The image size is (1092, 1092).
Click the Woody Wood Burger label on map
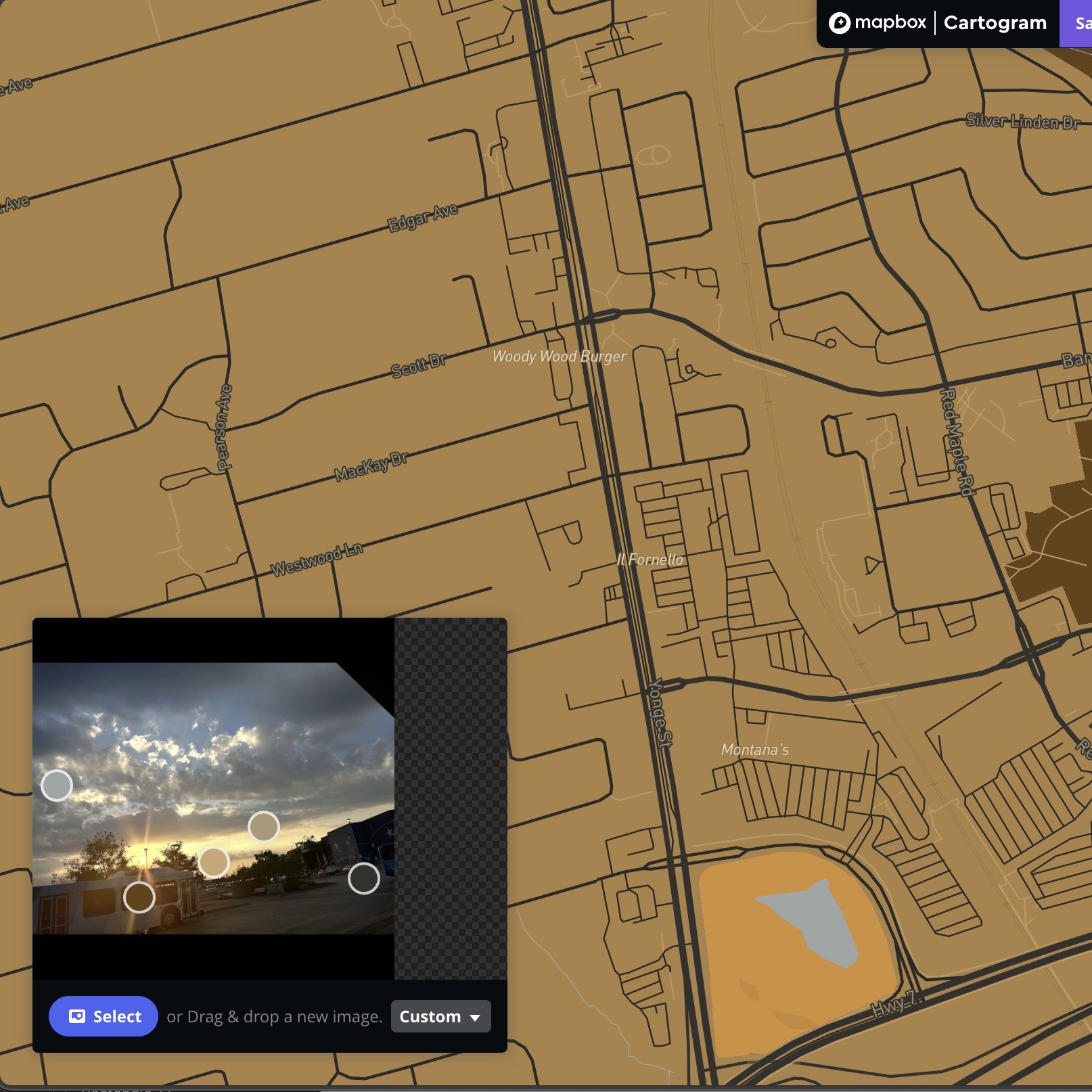pyautogui.click(x=561, y=357)
